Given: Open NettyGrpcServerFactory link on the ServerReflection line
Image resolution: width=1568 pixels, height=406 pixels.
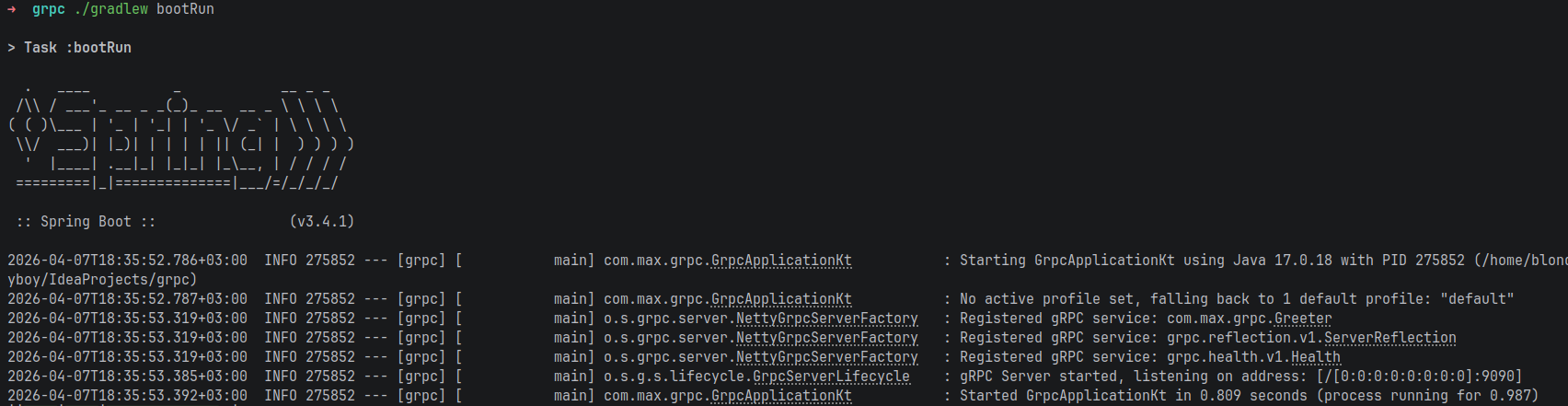Looking at the screenshot, I should pos(826,338).
